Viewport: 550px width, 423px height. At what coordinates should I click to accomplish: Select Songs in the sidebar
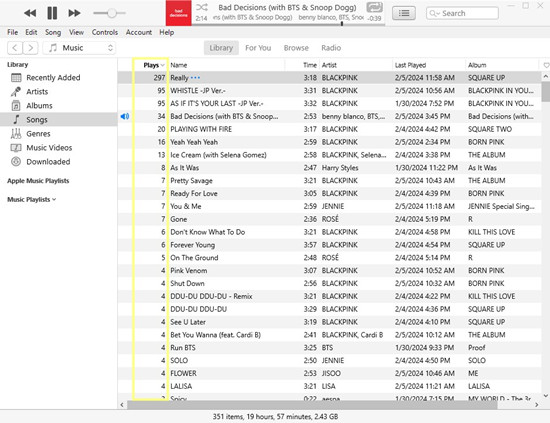(x=59, y=120)
